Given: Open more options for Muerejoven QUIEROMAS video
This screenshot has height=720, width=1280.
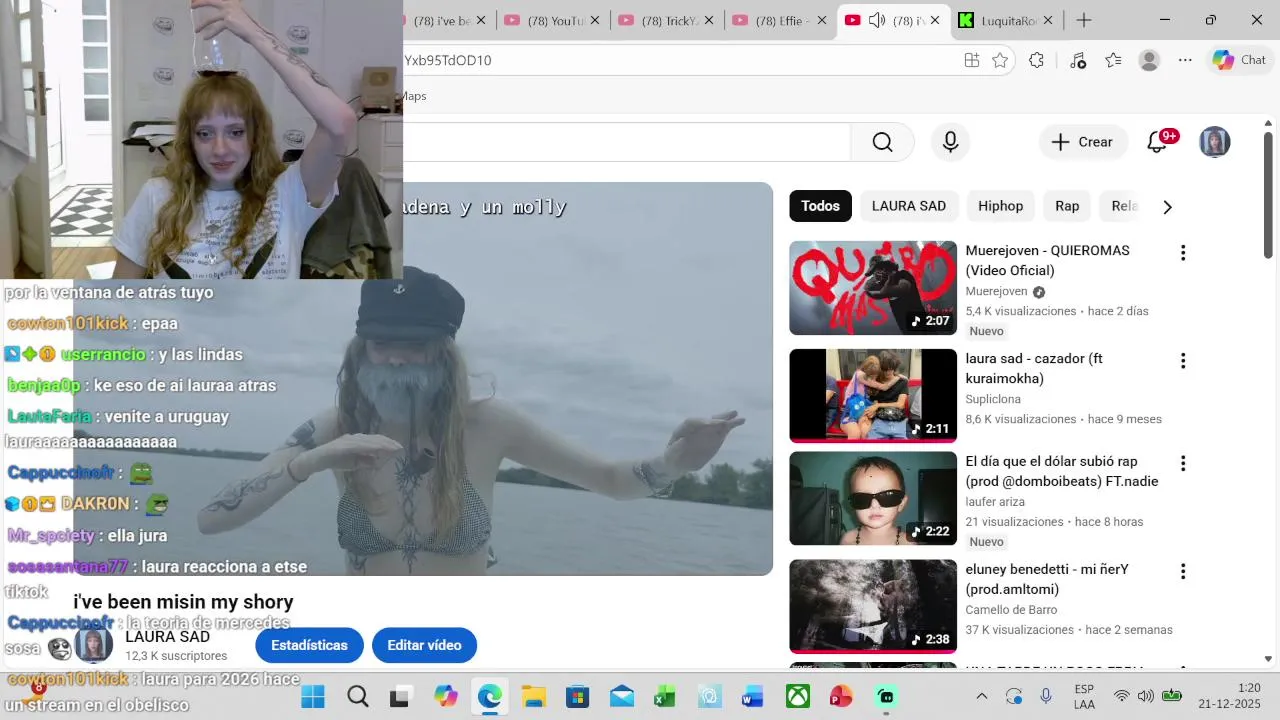Looking at the screenshot, I should 1183,253.
